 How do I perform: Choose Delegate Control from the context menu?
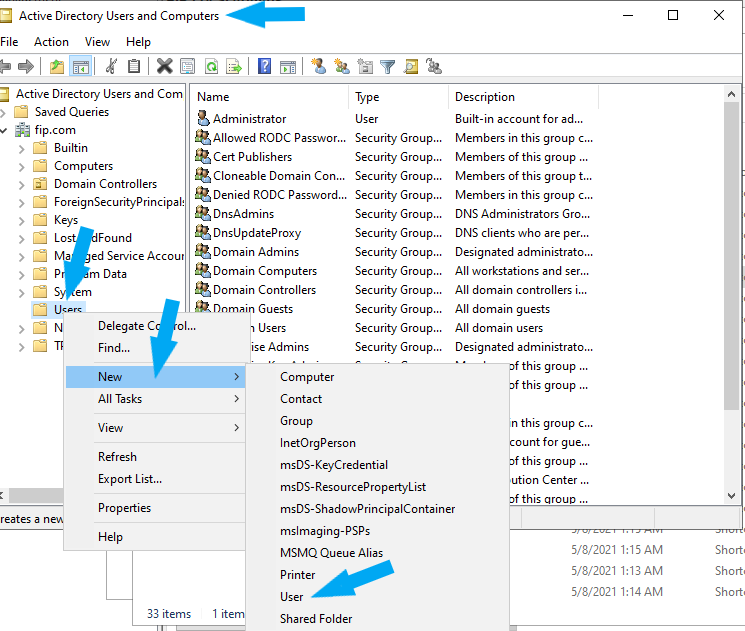point(154,326)
